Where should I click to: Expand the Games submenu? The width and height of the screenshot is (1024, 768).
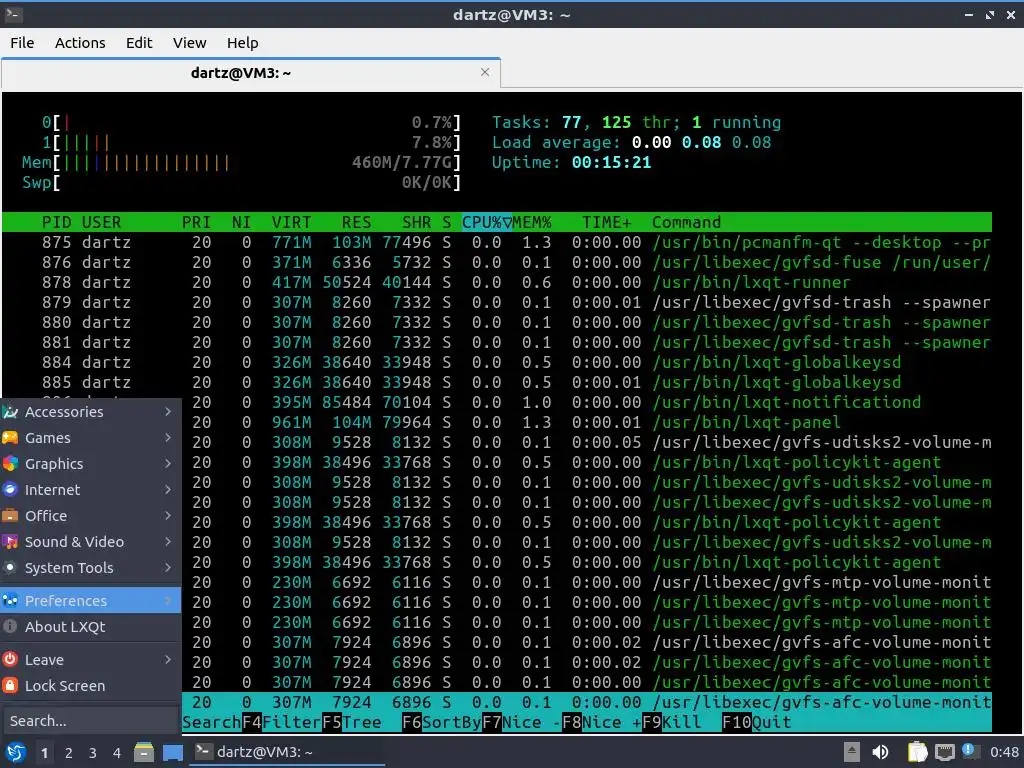(x=91, y=438)
